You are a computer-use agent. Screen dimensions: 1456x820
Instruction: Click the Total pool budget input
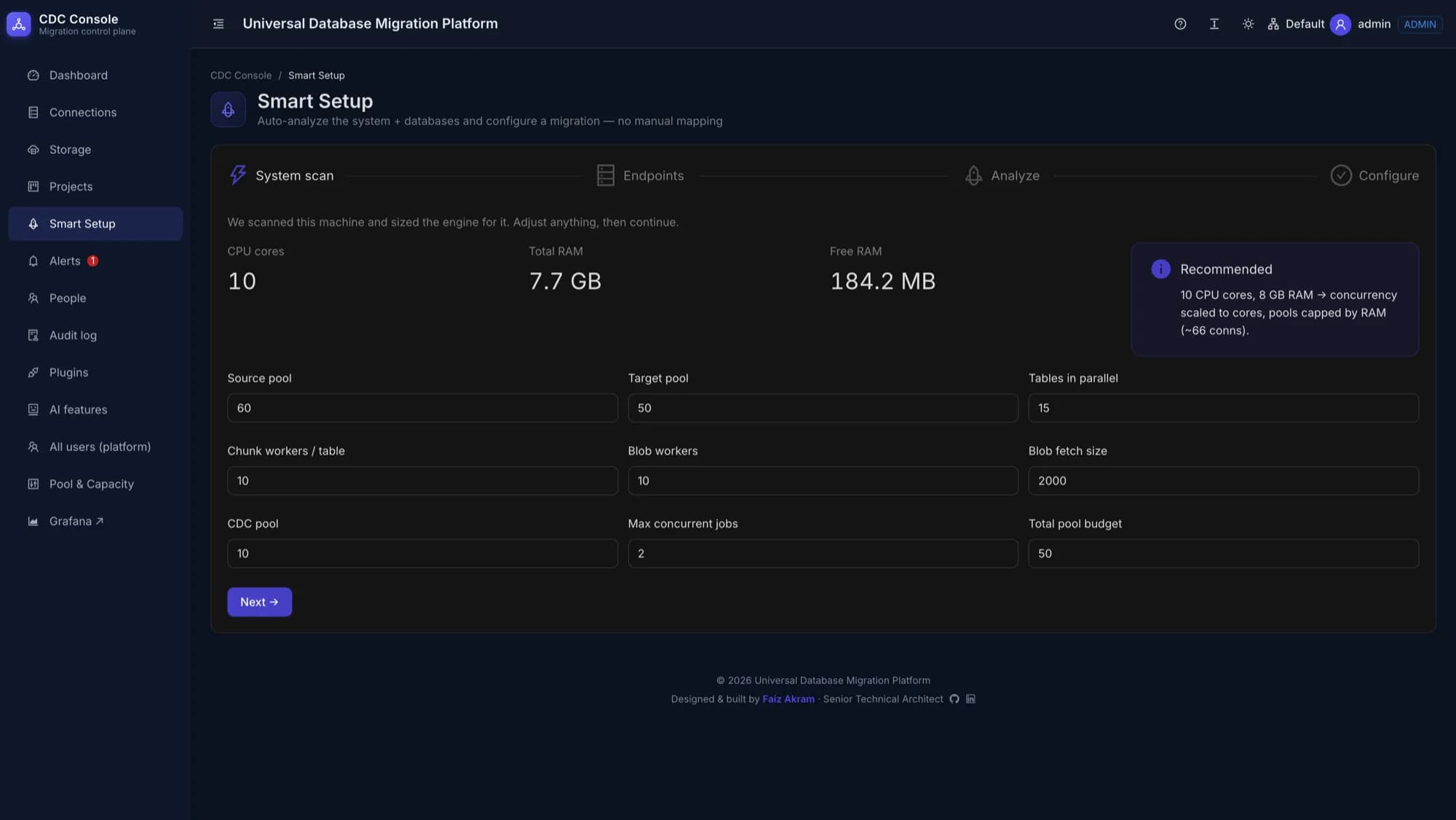1223,554
